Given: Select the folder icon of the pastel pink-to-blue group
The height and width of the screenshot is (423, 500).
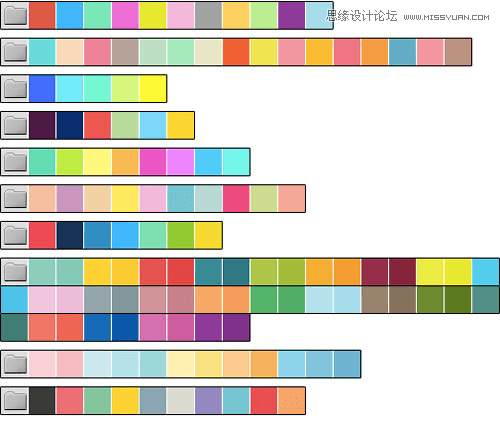Looking at the screenshot, I should tap(15, 364).
